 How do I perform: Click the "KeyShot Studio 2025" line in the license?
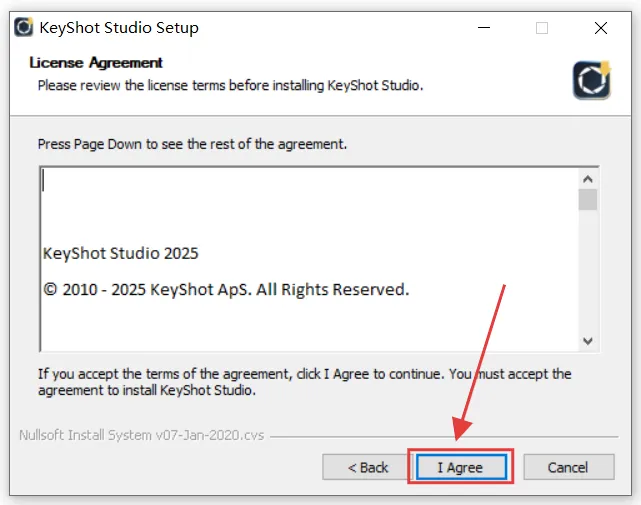[x=121, y=253]
